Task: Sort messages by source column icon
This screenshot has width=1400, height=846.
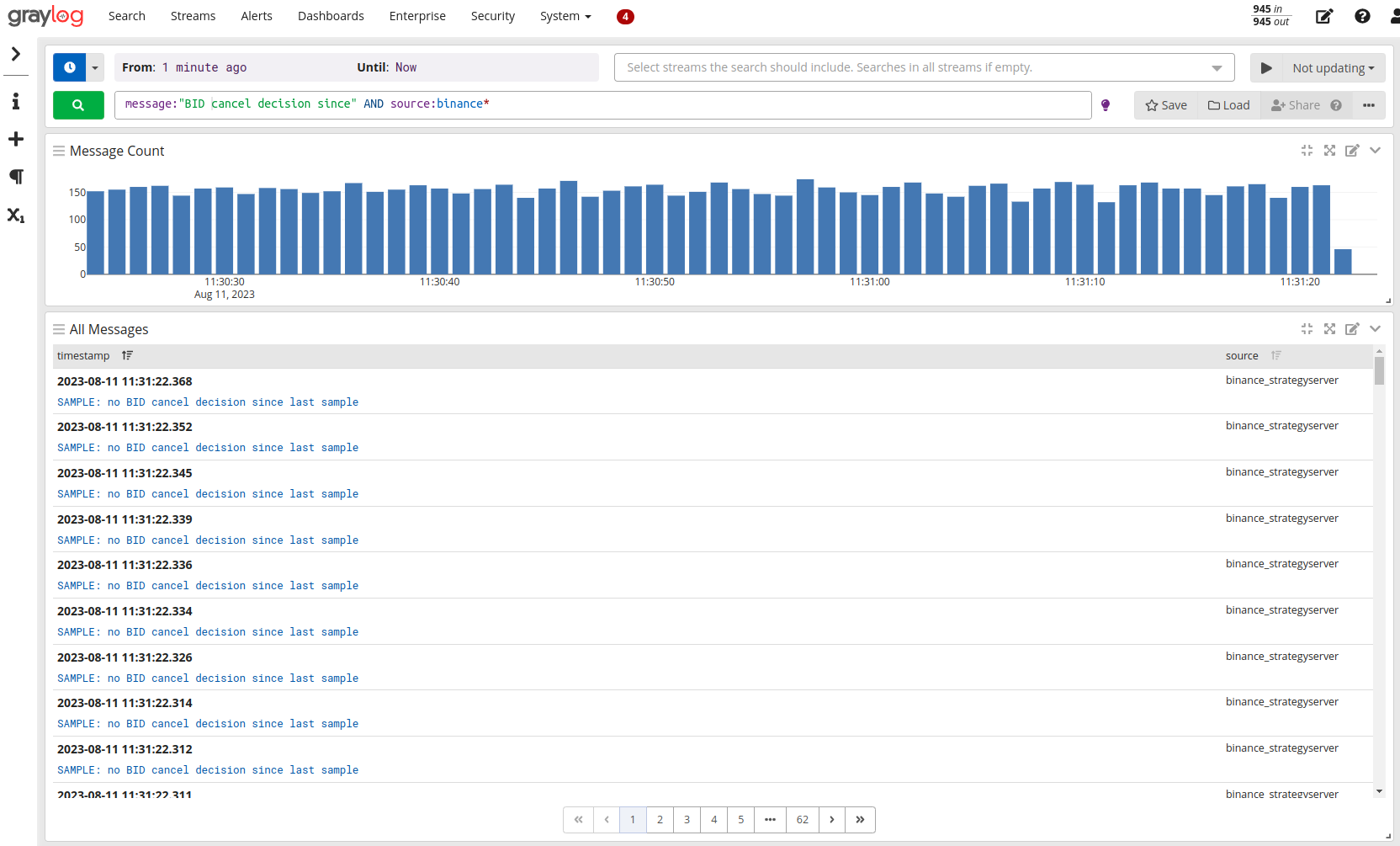Action: pyautogui.click(x=1275, y=355)
